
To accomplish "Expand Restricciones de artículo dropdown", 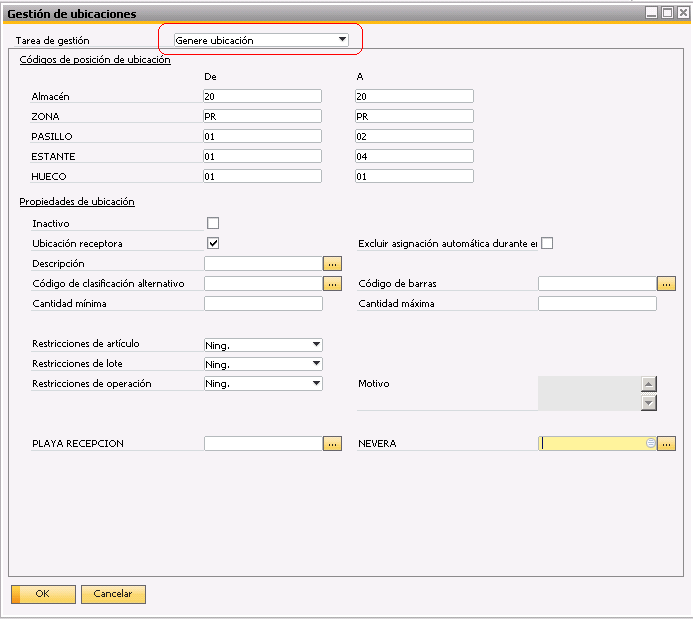I will 316,345.
